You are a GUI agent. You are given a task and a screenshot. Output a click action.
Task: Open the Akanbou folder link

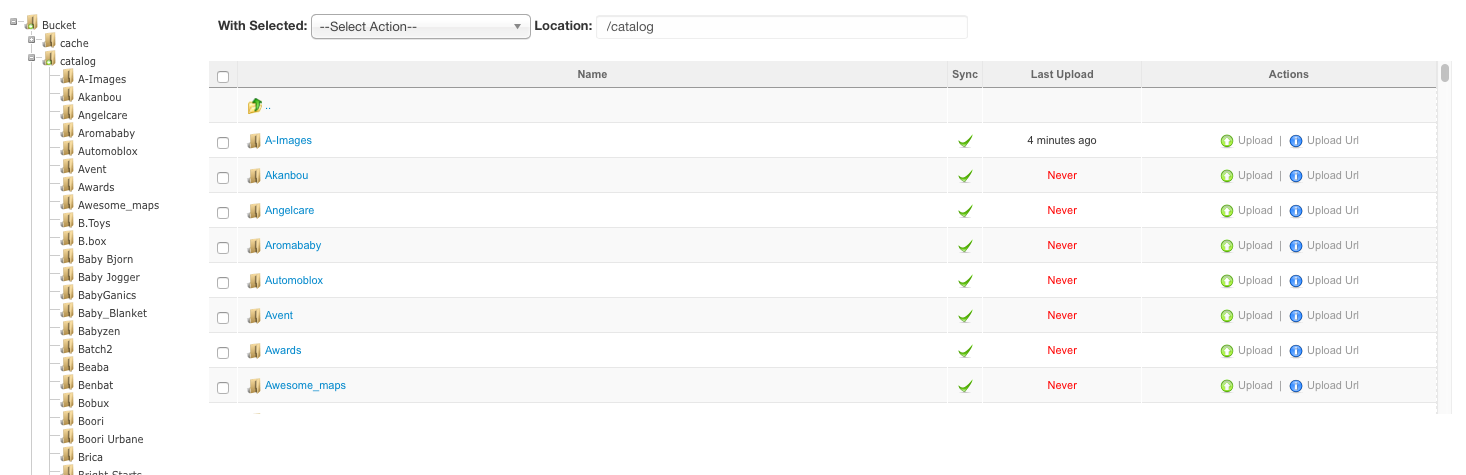[x=286, y=176]
